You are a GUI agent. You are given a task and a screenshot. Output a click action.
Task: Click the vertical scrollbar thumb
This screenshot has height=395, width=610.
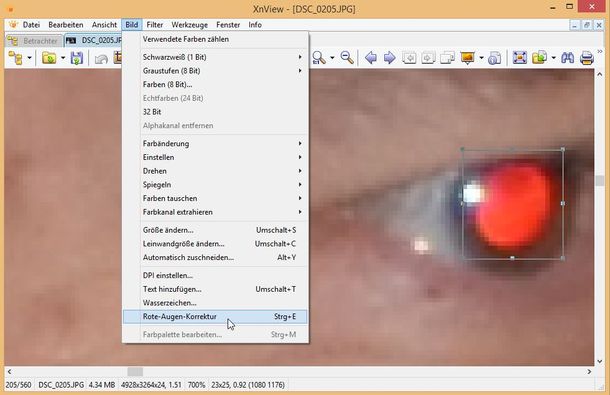click(x=599, y=181)
